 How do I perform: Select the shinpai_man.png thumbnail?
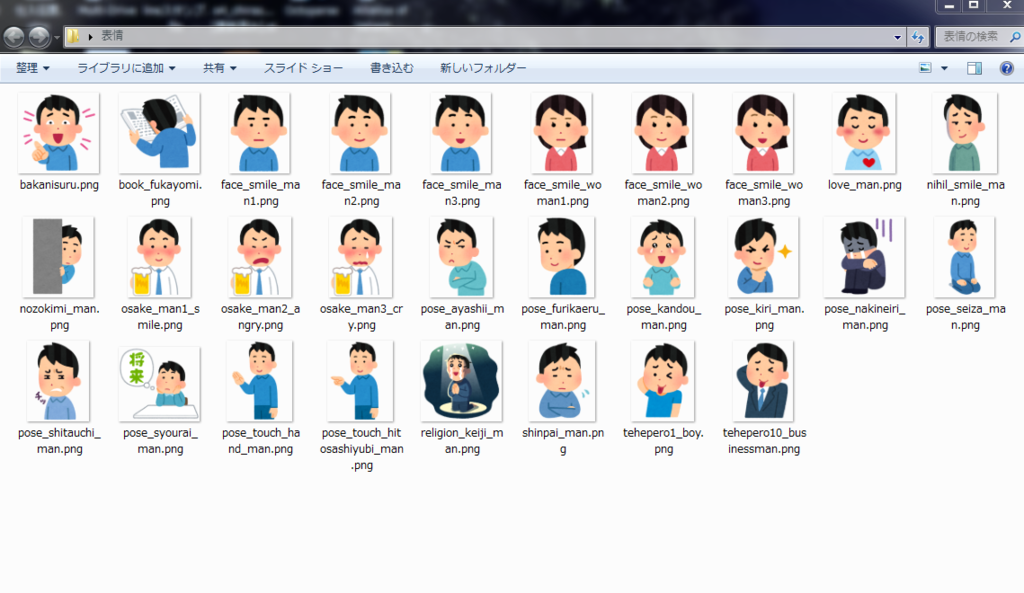[562, 381]
